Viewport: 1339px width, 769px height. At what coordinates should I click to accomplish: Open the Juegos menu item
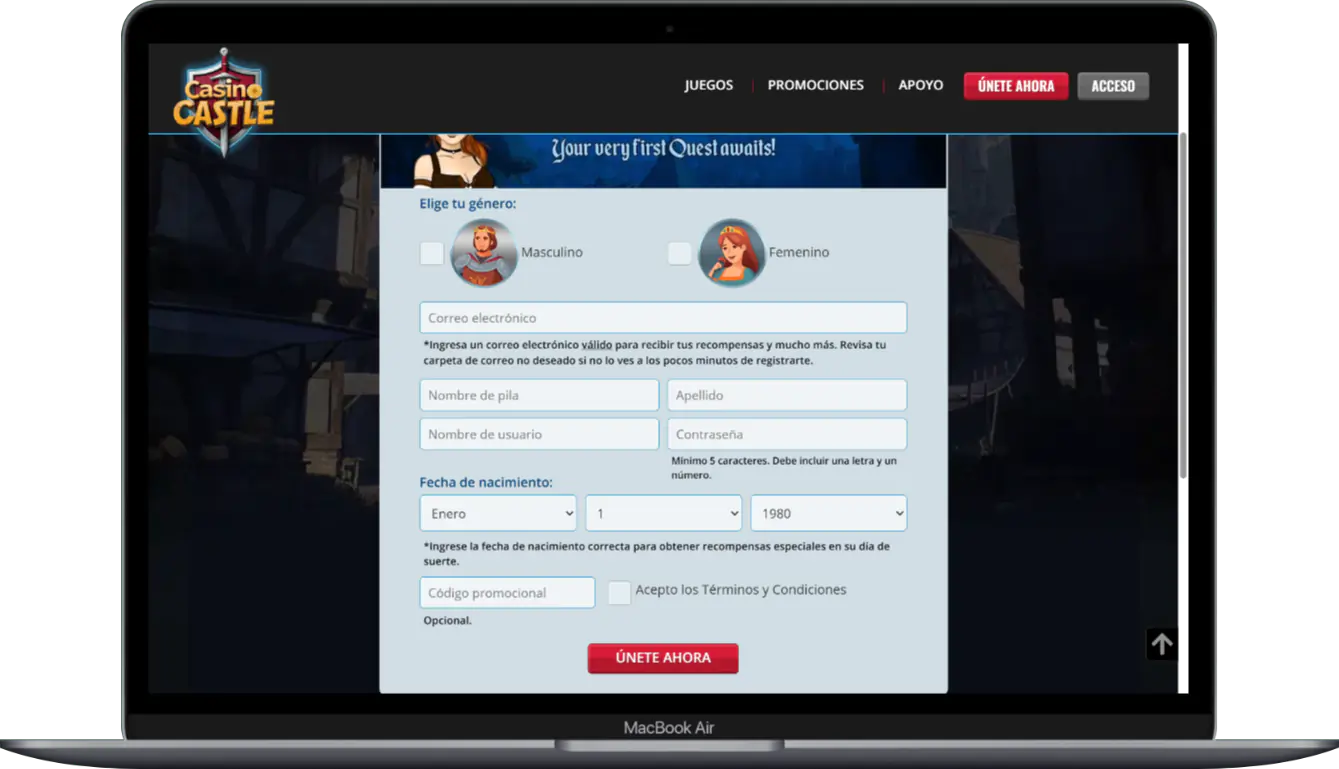click(708, 86)
